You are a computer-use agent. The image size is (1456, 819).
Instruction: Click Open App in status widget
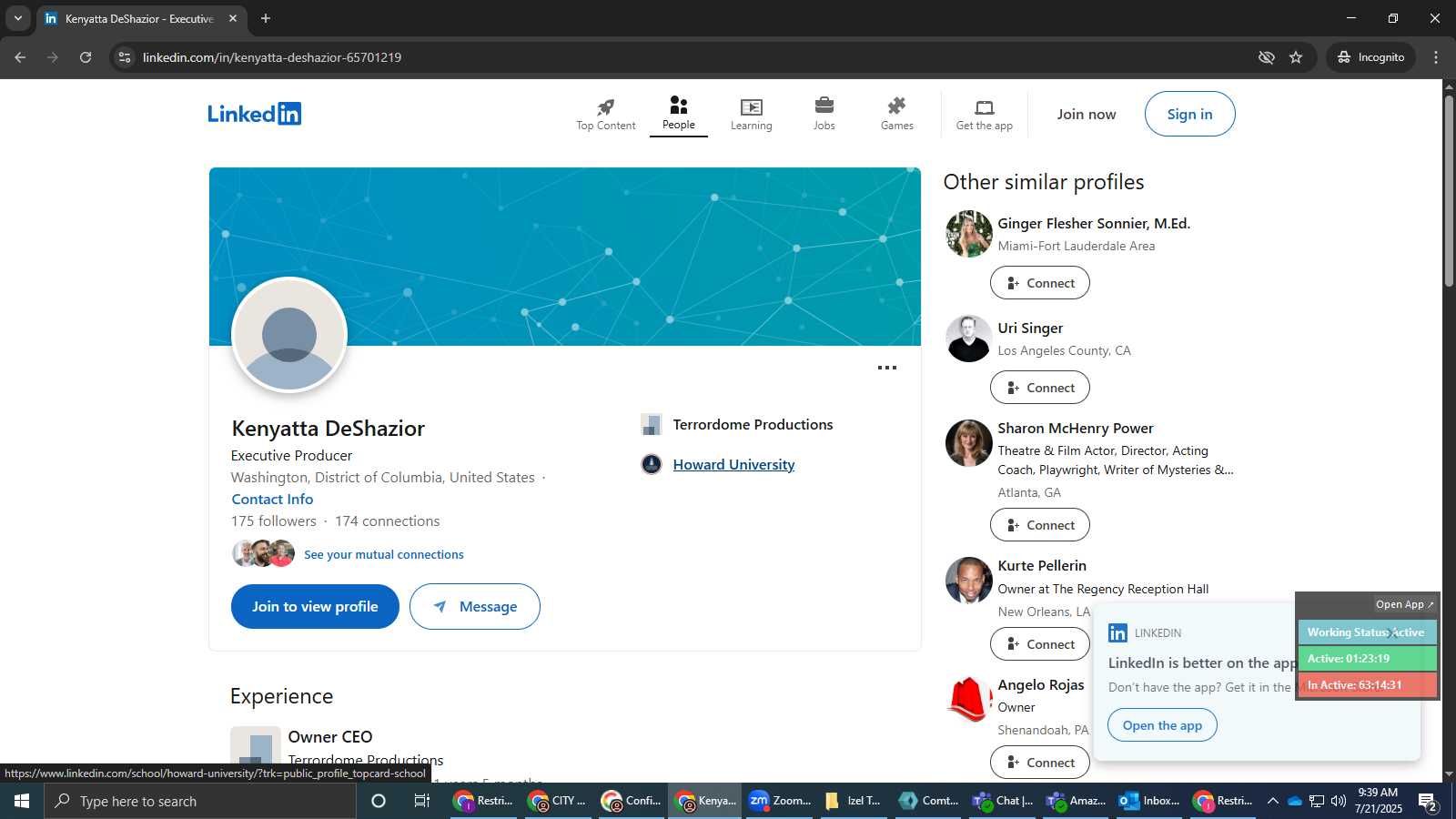[1404, 604]
